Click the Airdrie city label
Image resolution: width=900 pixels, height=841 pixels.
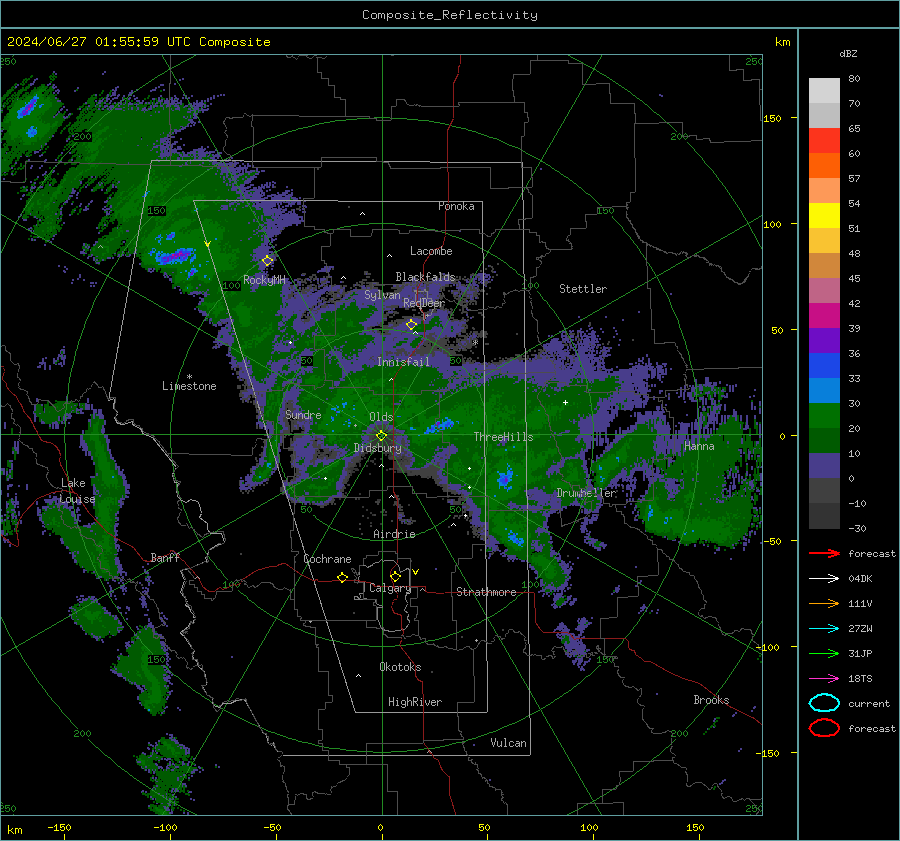[x=394, y=534]
